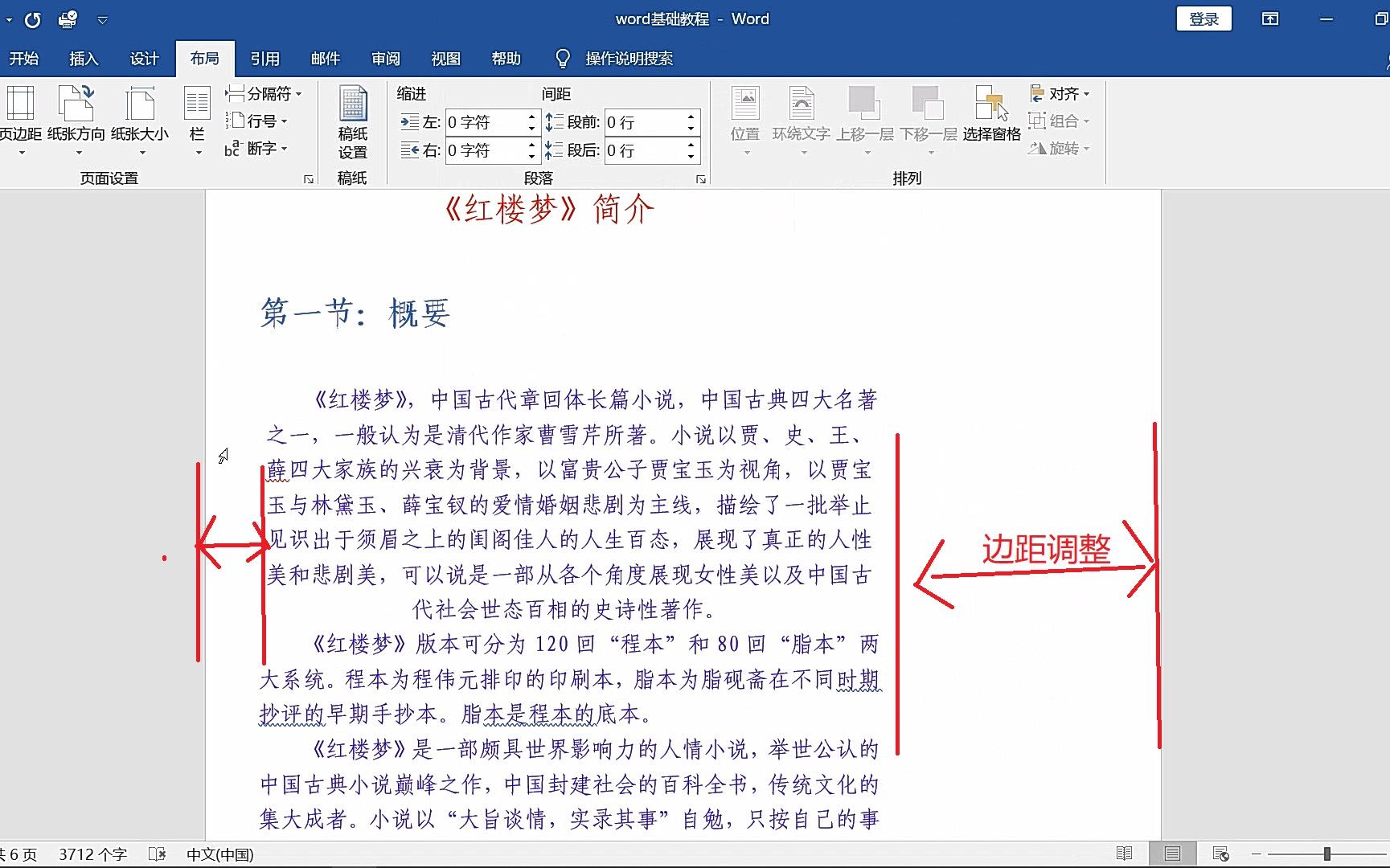Open the 引用 (References) tab
This screenshot has width=1390, height=868.
tap(264, 59)
